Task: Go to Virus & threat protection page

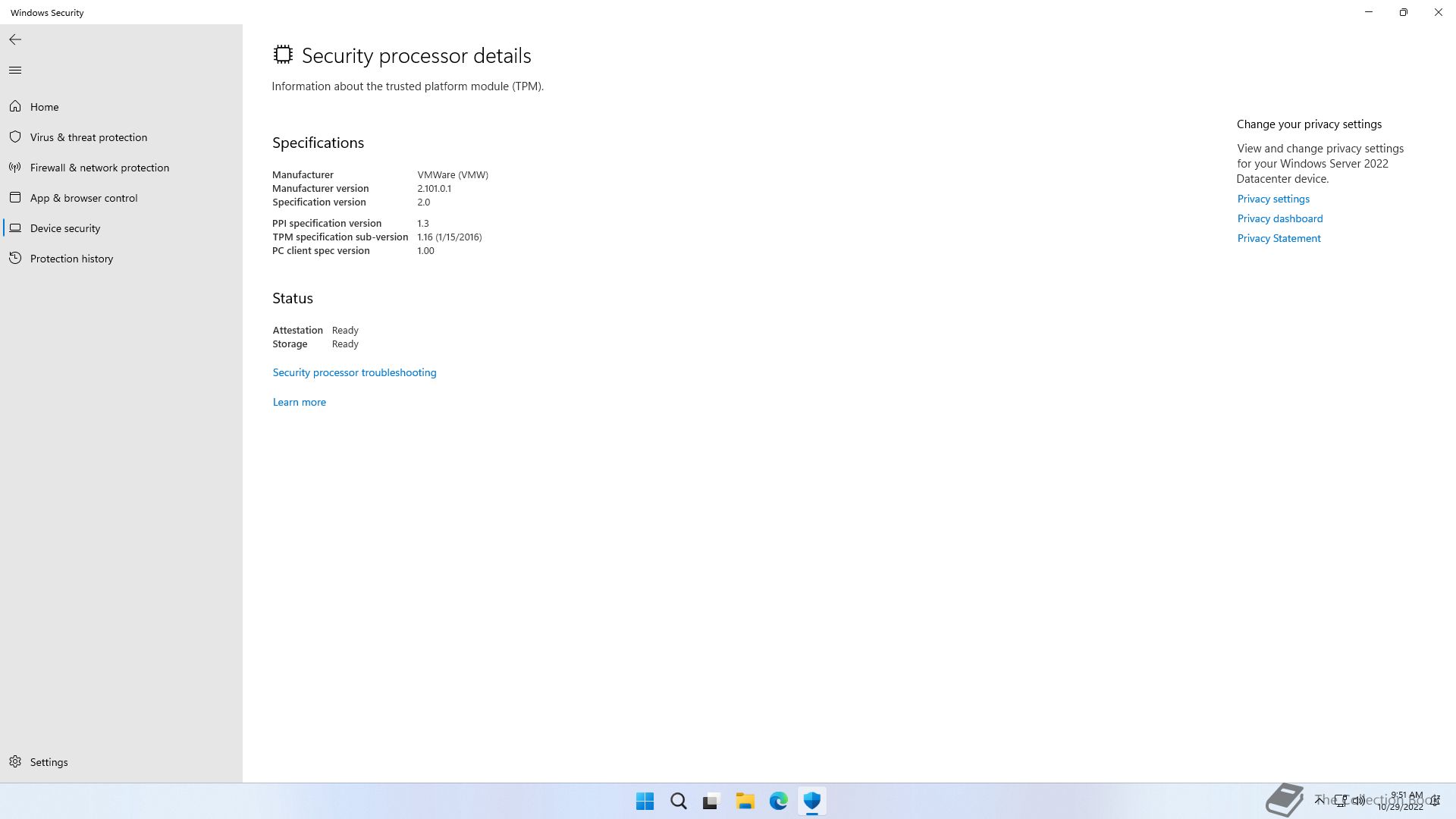Action: pyautogui.click(x=89, y=137)
